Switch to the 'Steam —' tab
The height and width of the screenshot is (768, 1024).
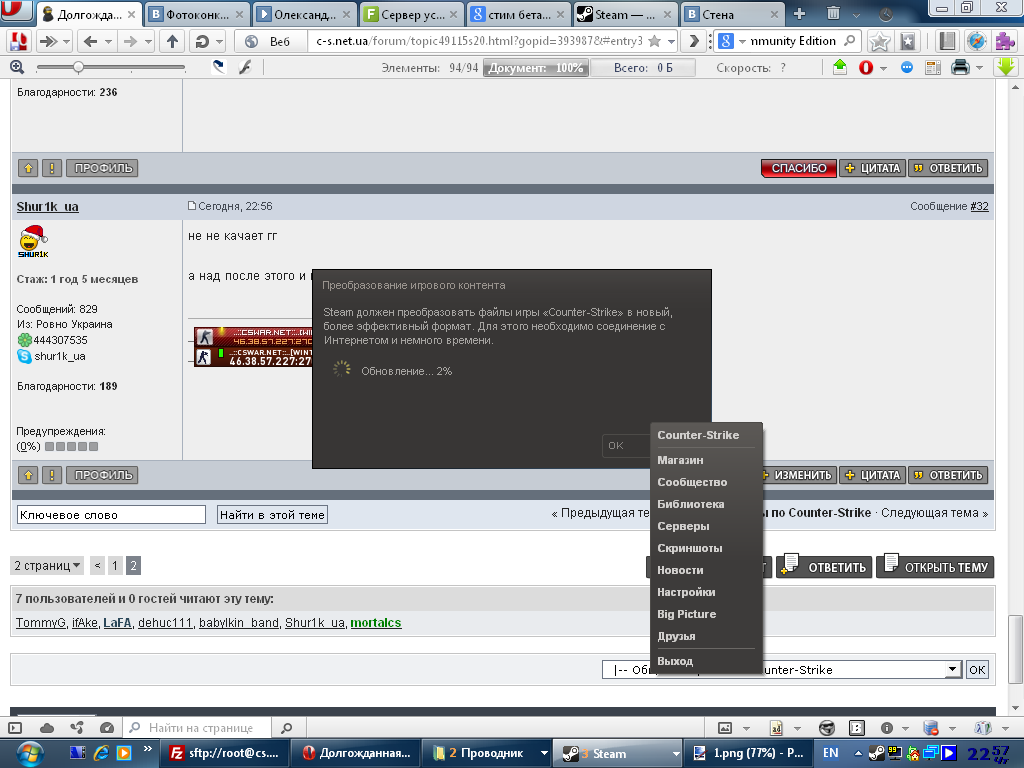coord(626,14)
